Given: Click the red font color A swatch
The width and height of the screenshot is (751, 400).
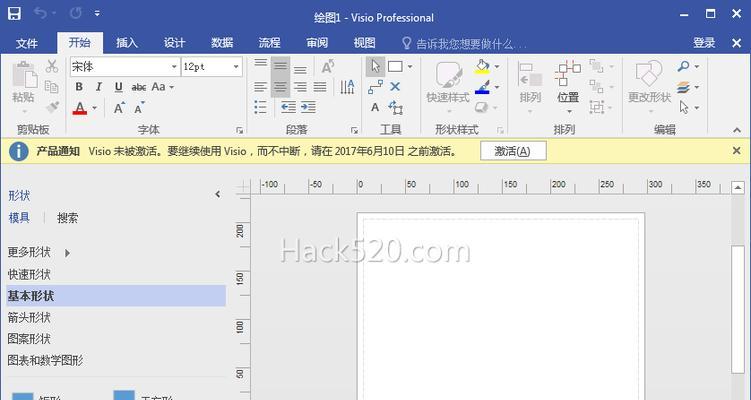Looking at the screenshot, I should (x=80, y=108).
